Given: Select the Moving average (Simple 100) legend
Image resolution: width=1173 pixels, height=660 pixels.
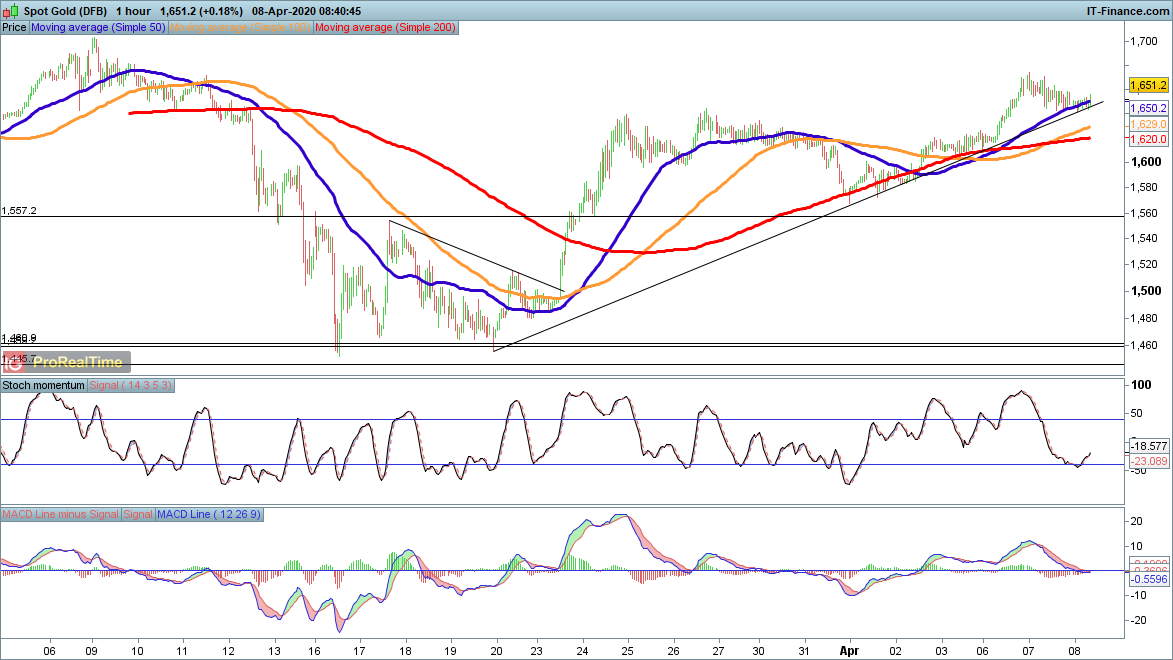Looking at the screenshot, I should click(240, 28).
